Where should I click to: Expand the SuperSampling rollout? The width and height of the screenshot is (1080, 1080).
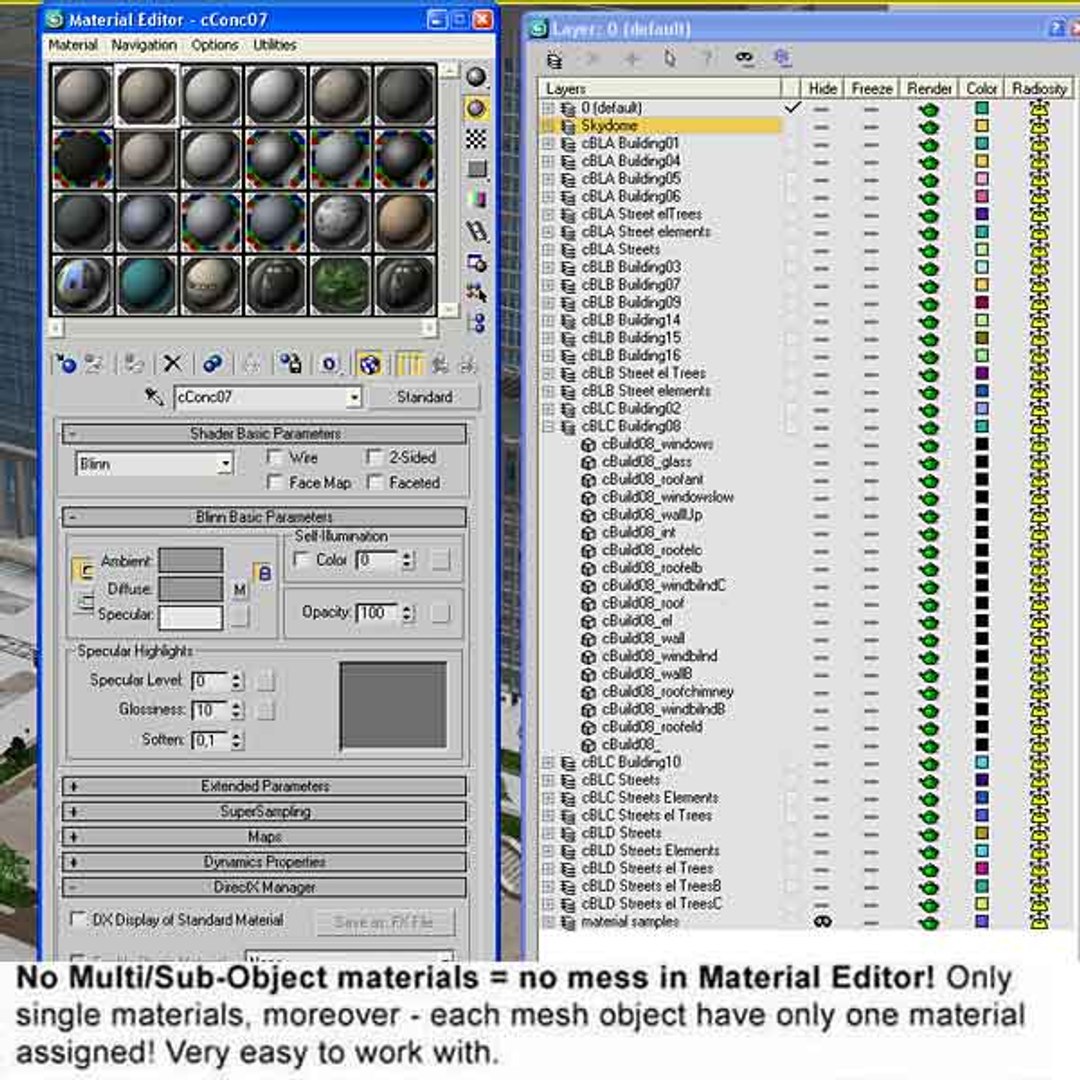(x=264, y=811)
